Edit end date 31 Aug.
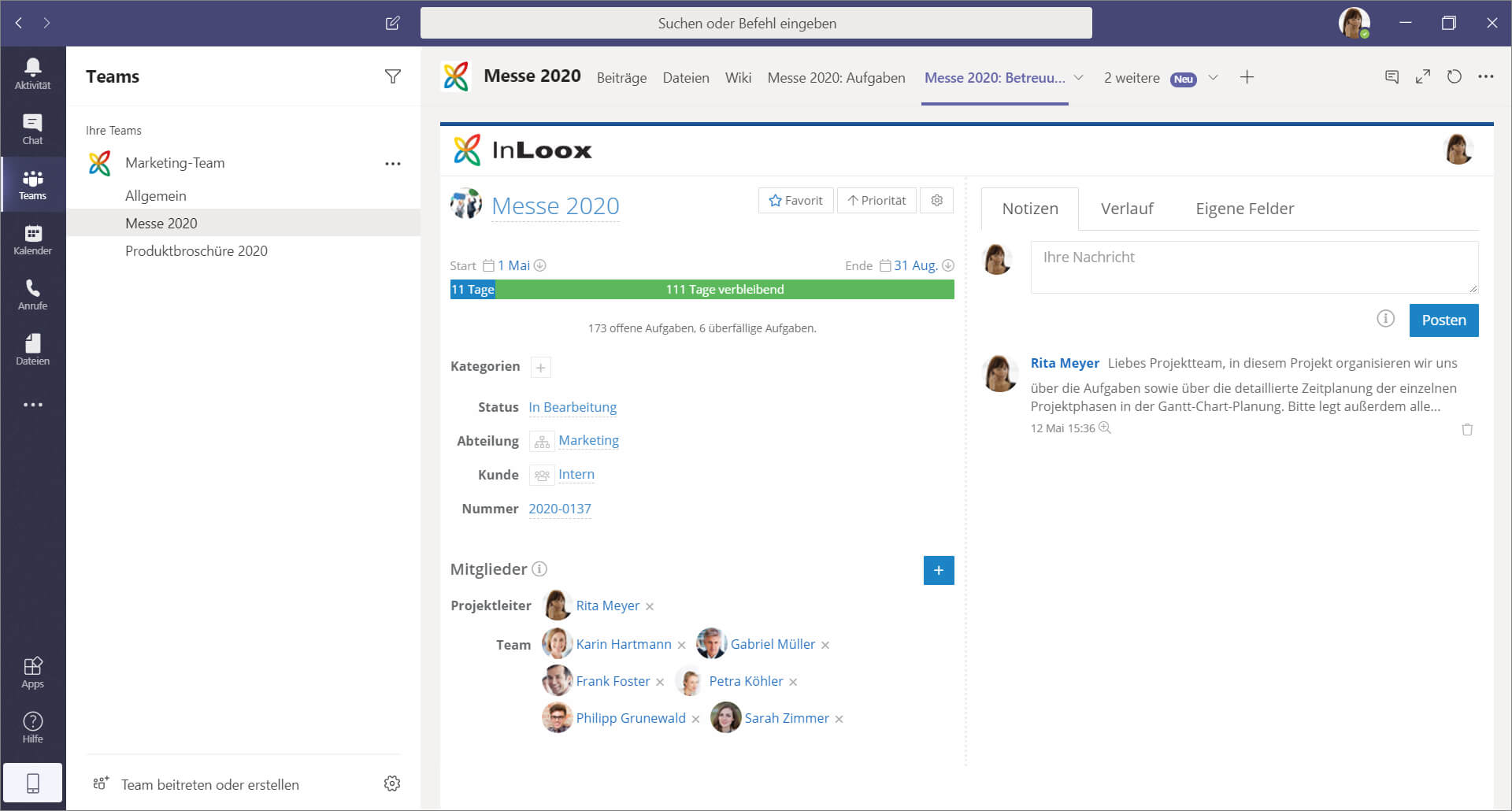This screenshot has width=1512, height=811. (x=916, y=265)
